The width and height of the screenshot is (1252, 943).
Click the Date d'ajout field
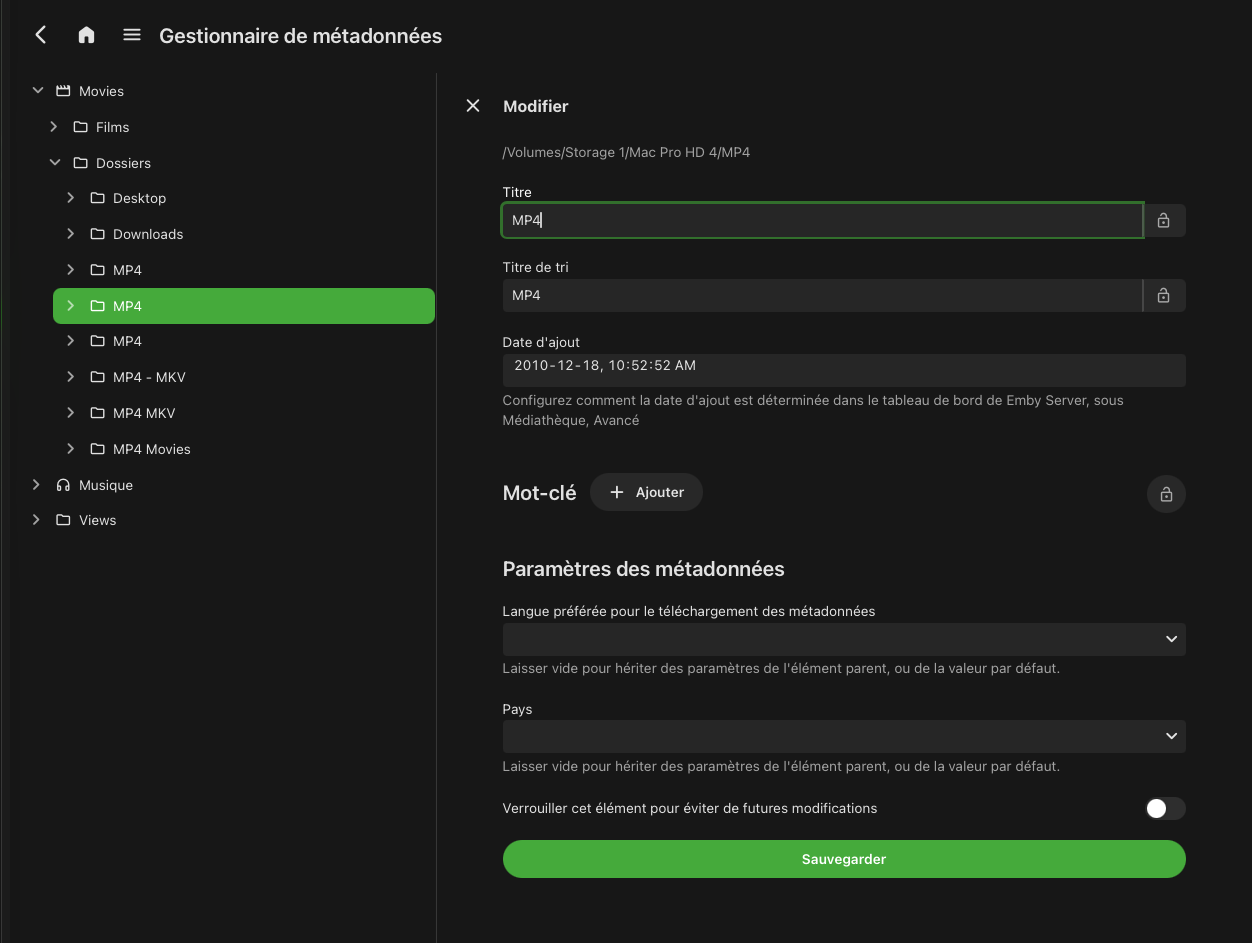point(843,366)
